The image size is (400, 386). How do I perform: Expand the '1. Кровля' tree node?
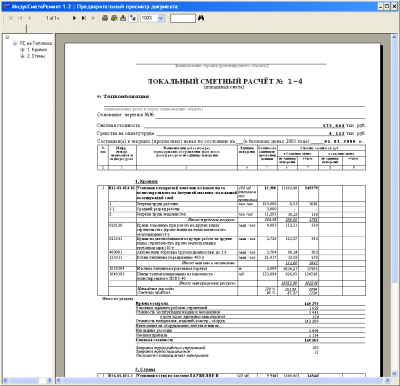tap(22, 50)
